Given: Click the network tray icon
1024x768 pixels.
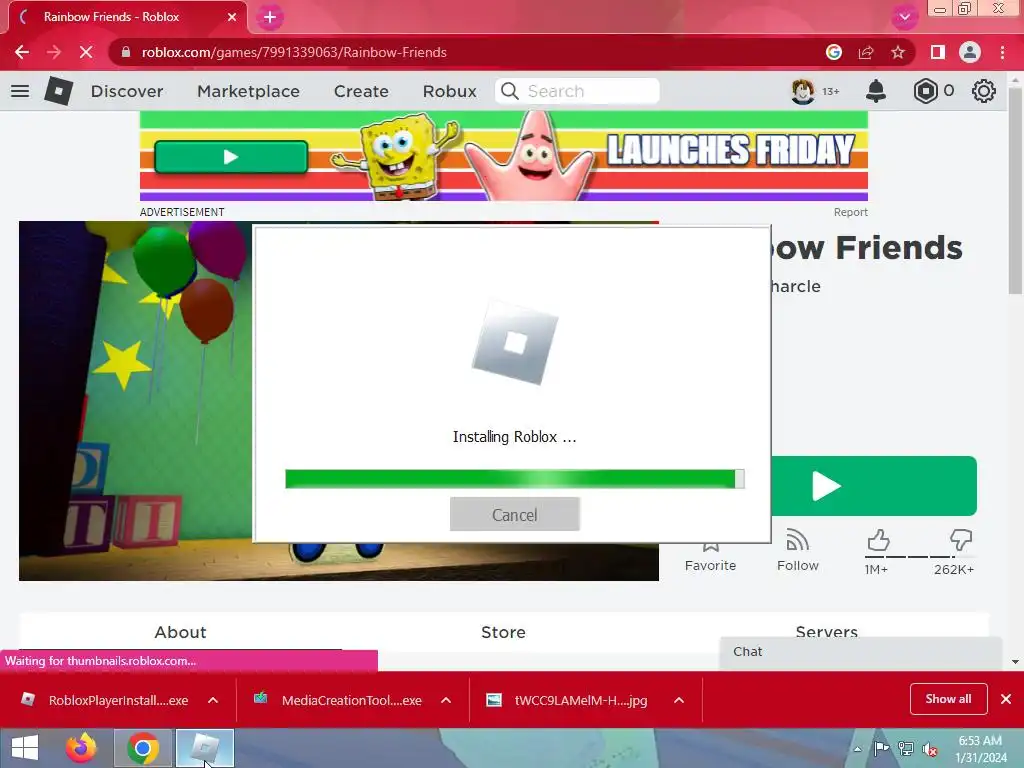Looking at the screenshot, I should tap(906, 749).
